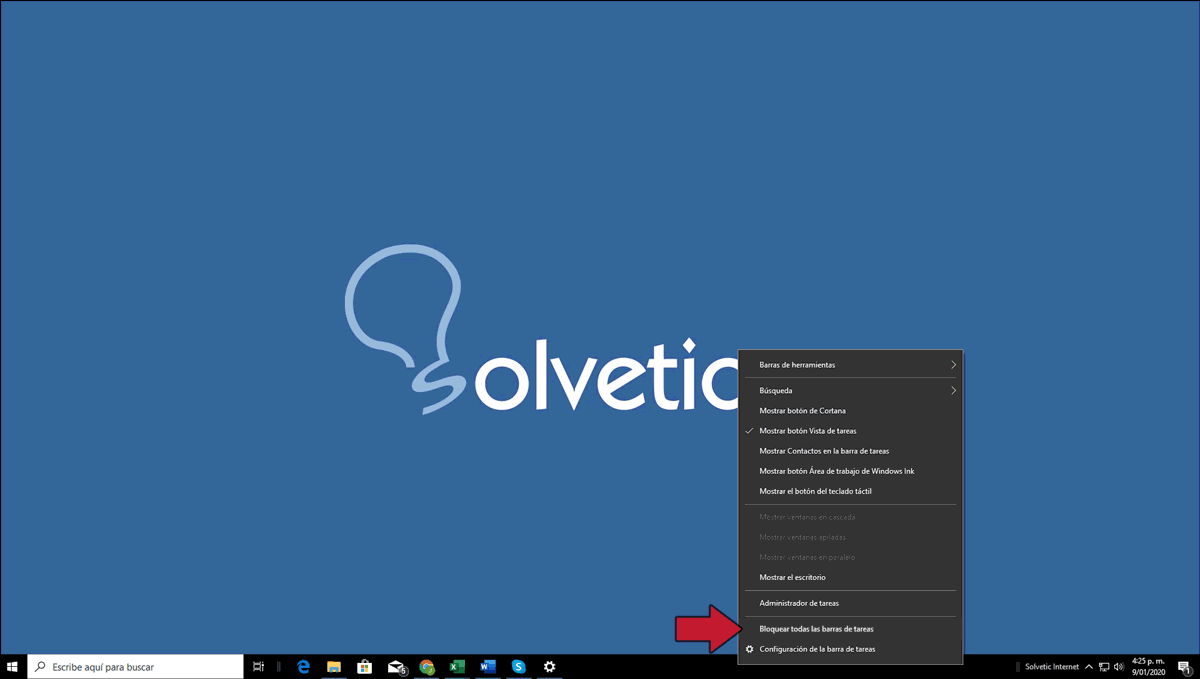Open Microsoft Store from the taskbar

click(365, 666)
